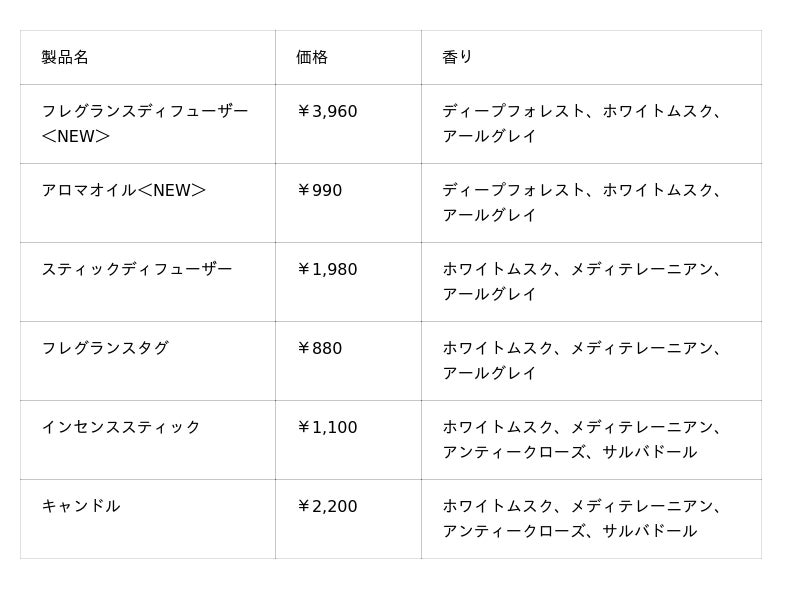The width and height of the screenshot is (800, 589).
Task: Click the scent text in the フレグランスディフューザー row
Action: (x=581, y=124)
